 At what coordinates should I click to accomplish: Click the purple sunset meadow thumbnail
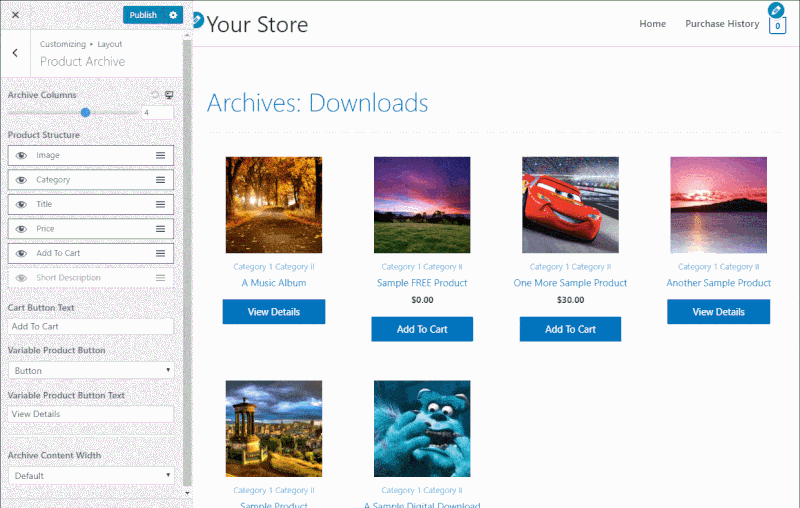coord(422,205)
